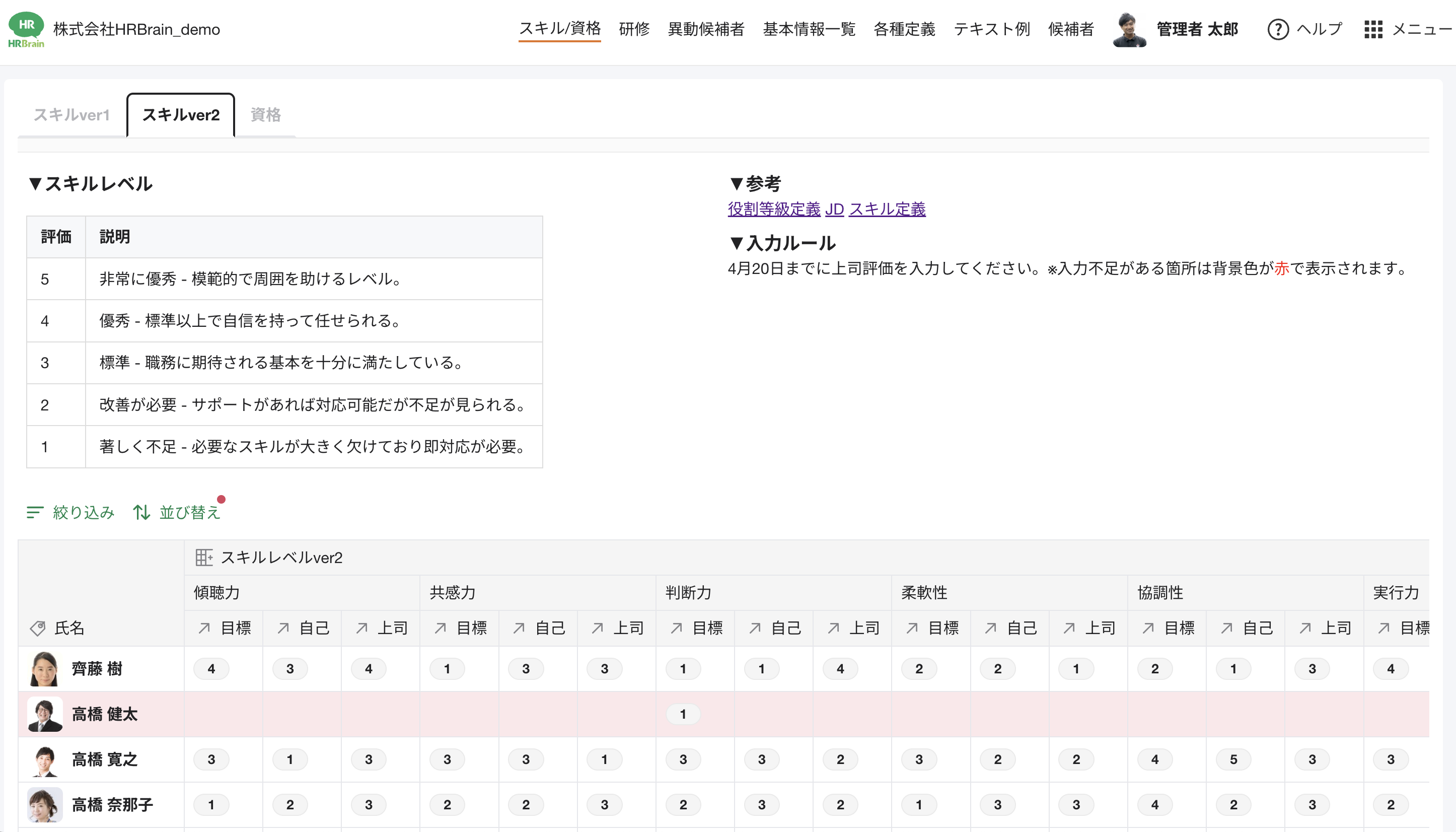Open the スキル定義 link
The width and height of the screenshot is (1456, 832).
coord(887,209)
